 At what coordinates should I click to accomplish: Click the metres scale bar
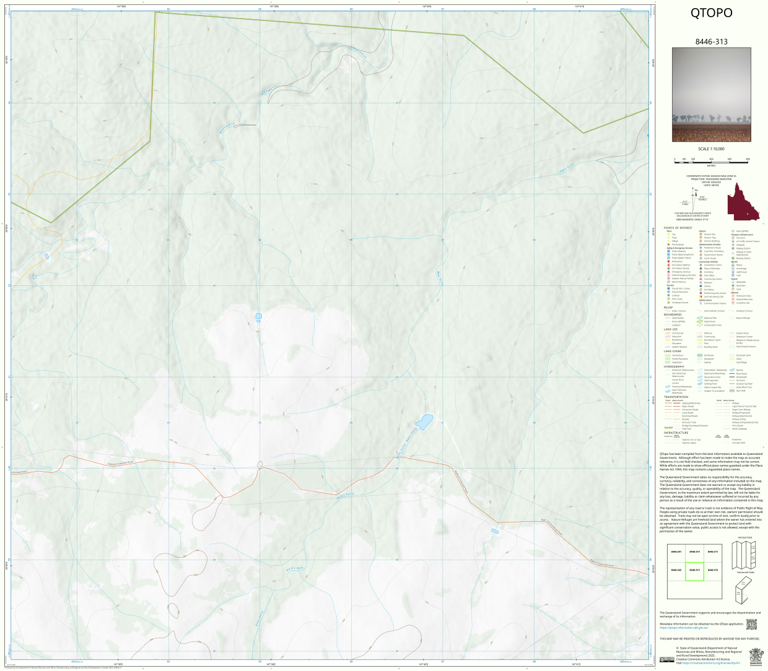tap(711, 161)
